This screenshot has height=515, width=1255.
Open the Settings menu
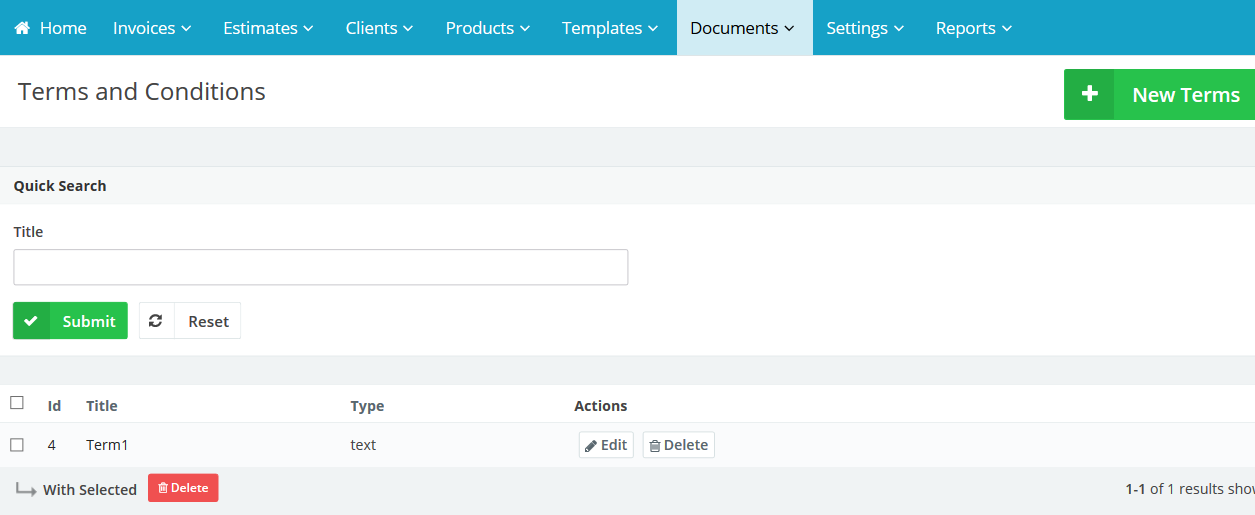tap(865, 28)
